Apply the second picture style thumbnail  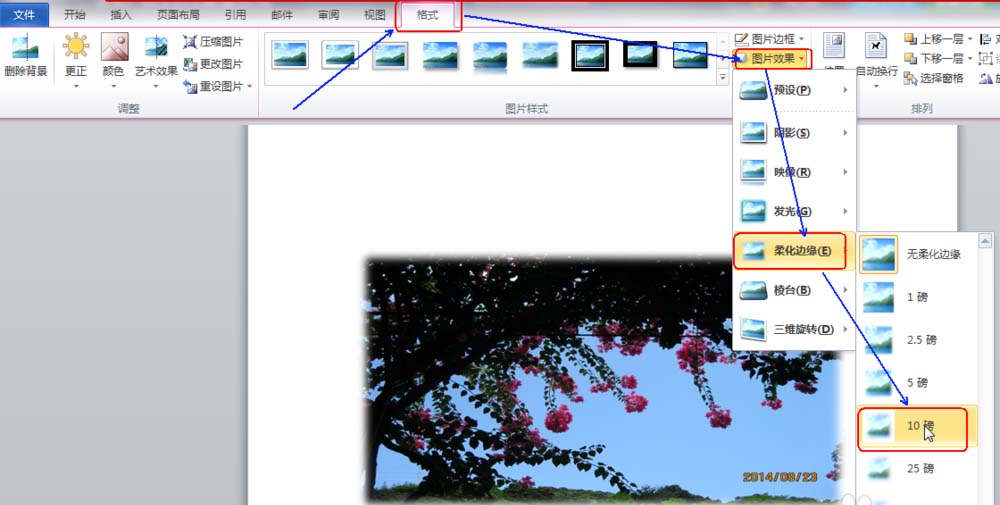340,55
